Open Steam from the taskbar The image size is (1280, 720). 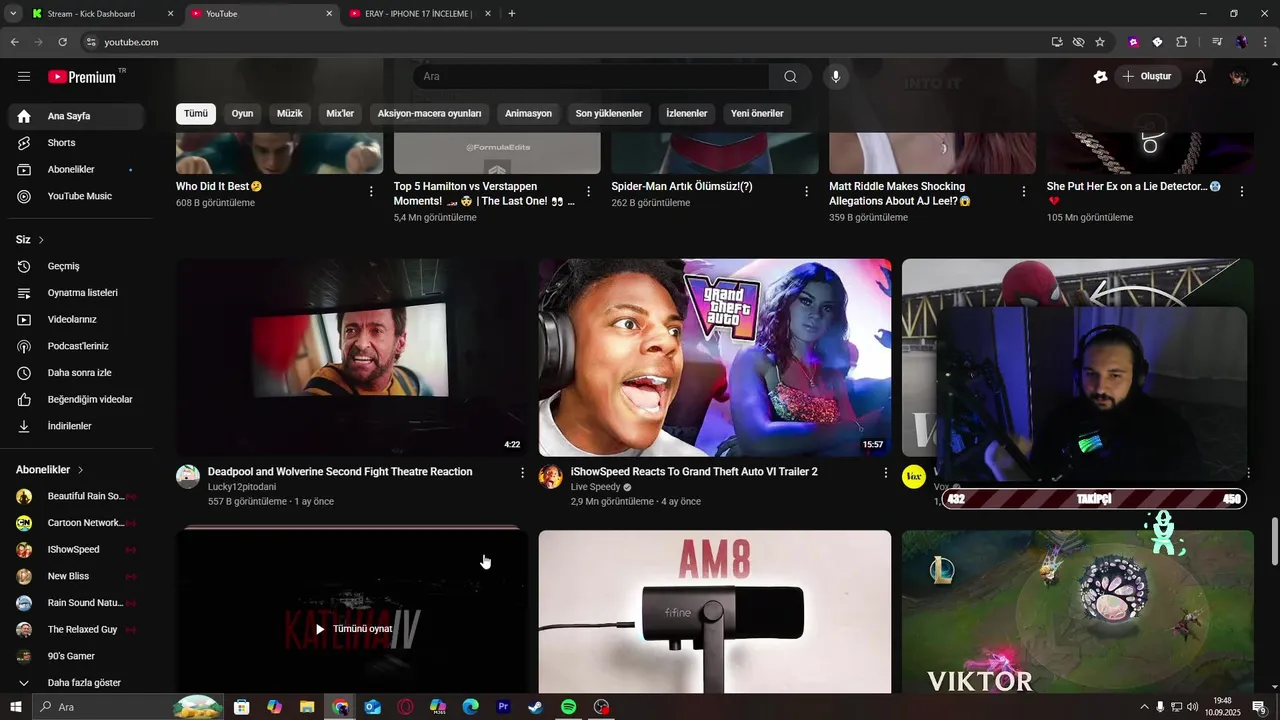(536, 707)
